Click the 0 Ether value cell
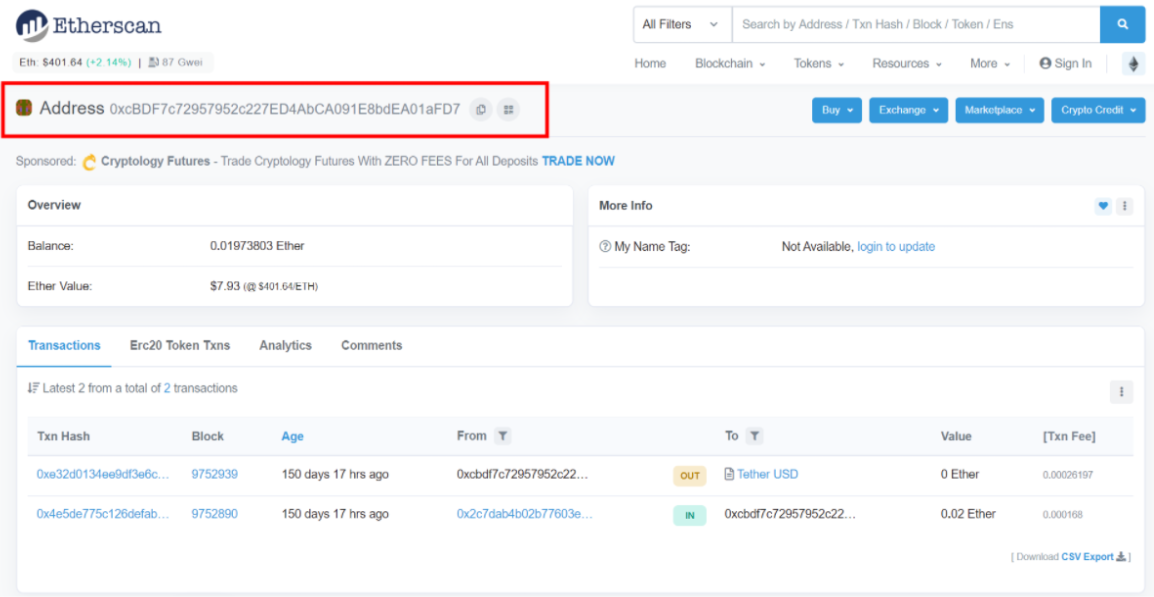Viewport: 1154px width, 597px height. 960,475
